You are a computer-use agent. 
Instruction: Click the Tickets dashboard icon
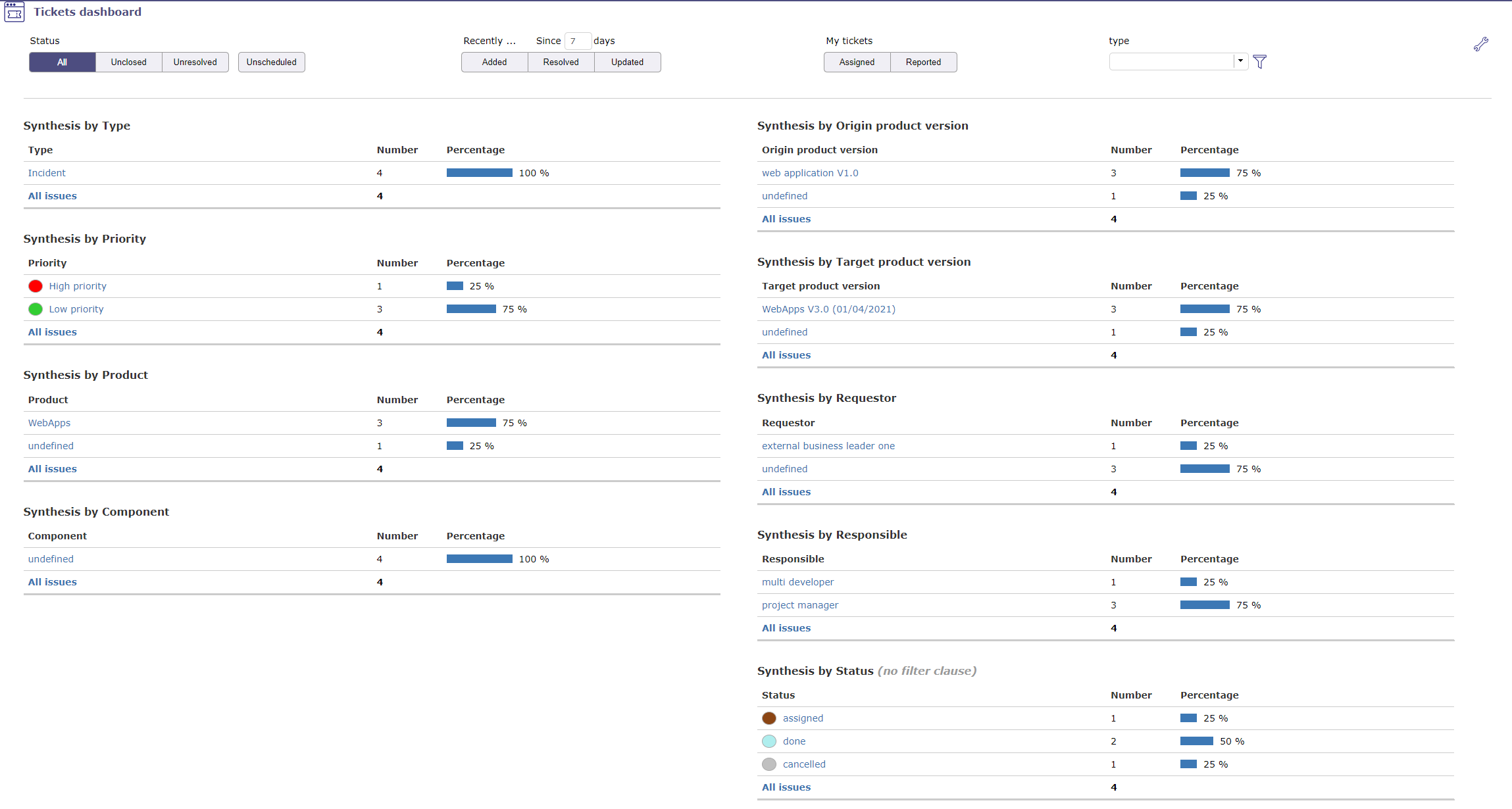14,12
